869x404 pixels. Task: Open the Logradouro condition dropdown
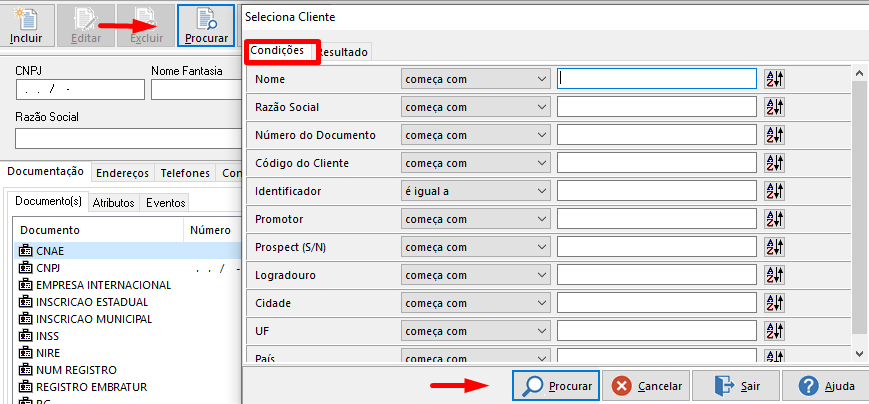point(476,275)
